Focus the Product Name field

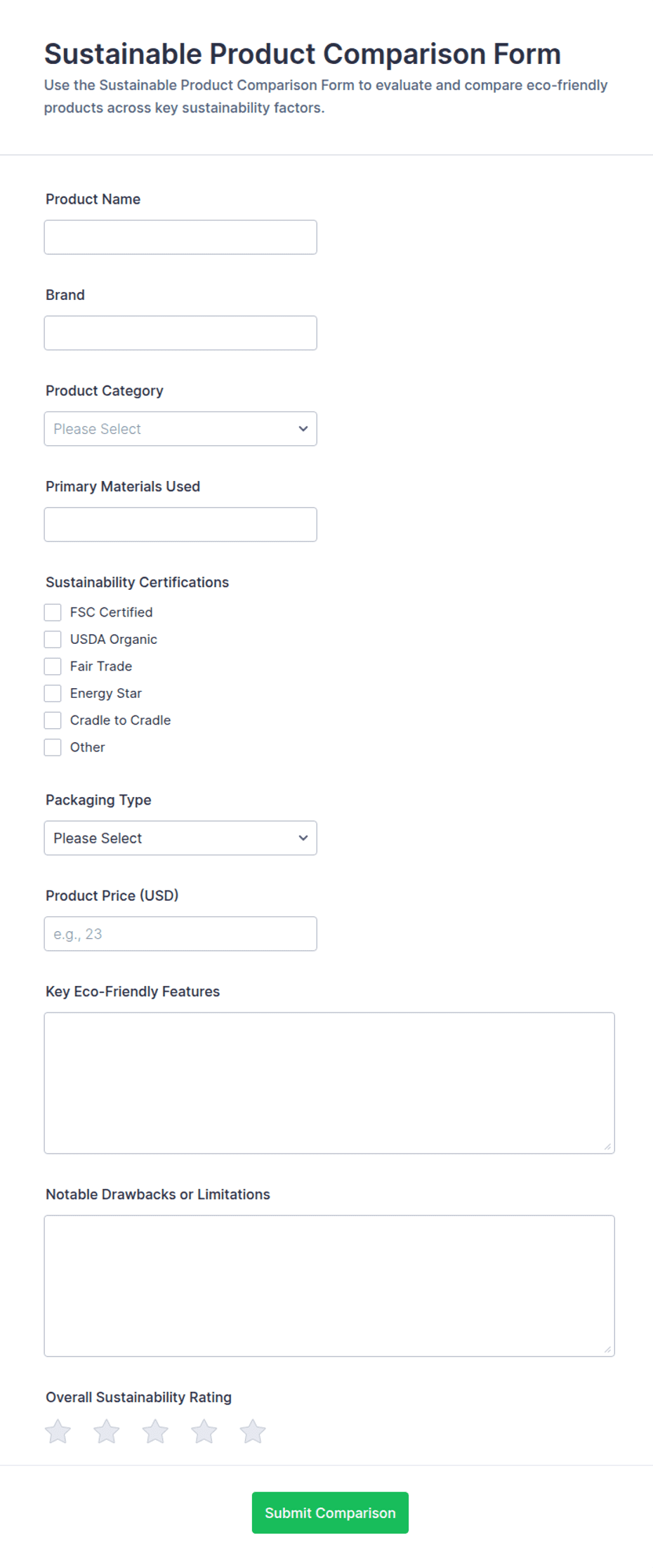pos(180,237)
